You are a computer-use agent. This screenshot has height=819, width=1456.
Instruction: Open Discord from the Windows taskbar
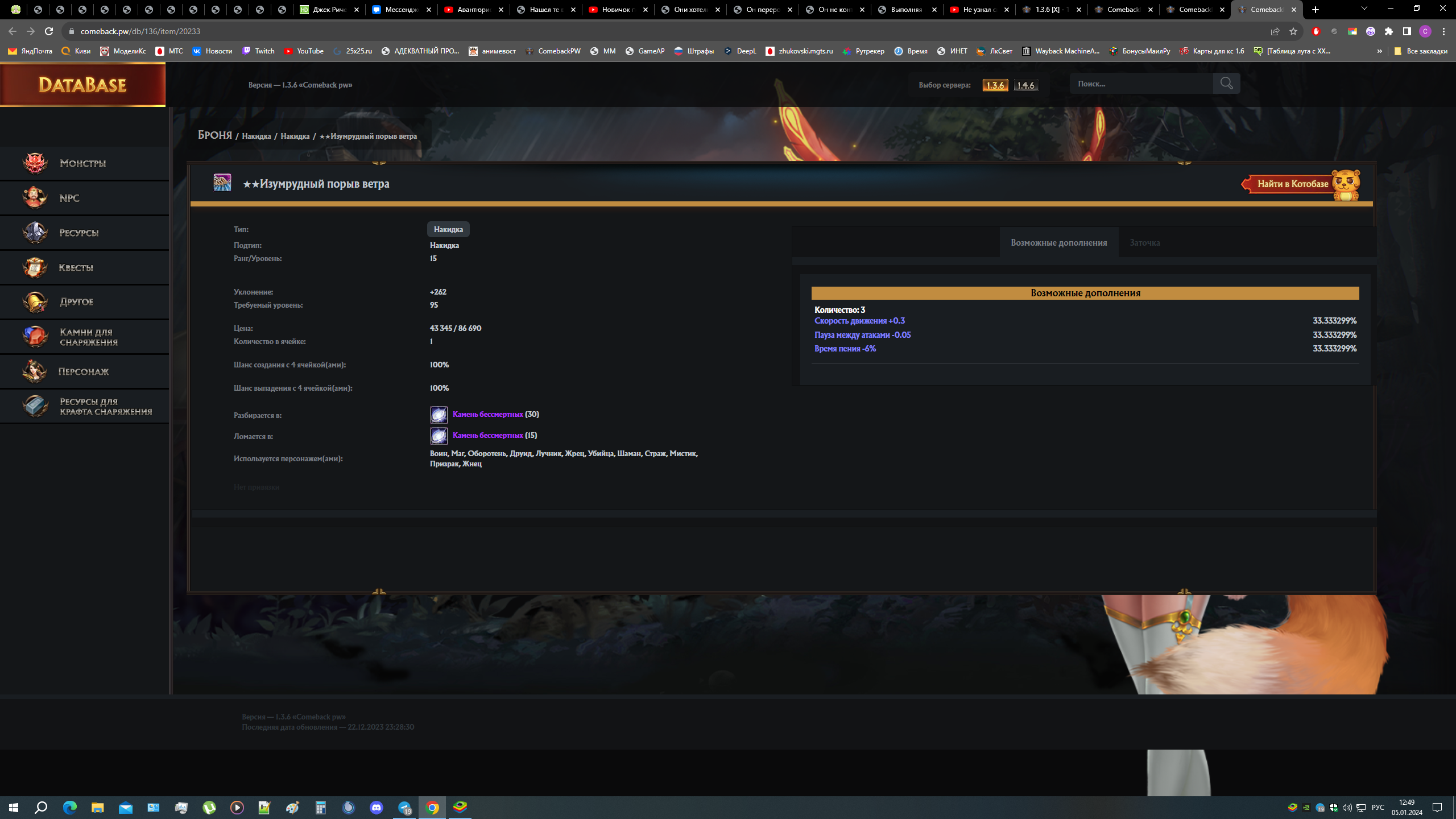377,807
